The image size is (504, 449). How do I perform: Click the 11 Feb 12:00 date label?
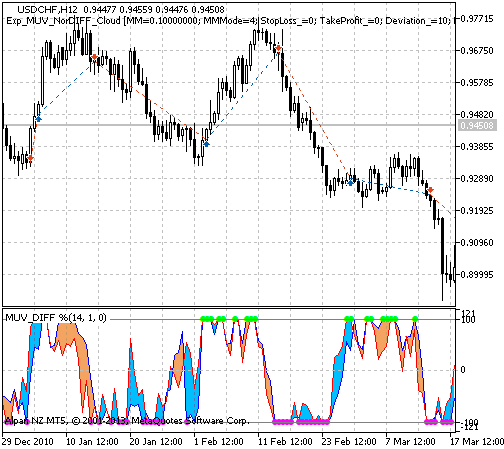285,442
